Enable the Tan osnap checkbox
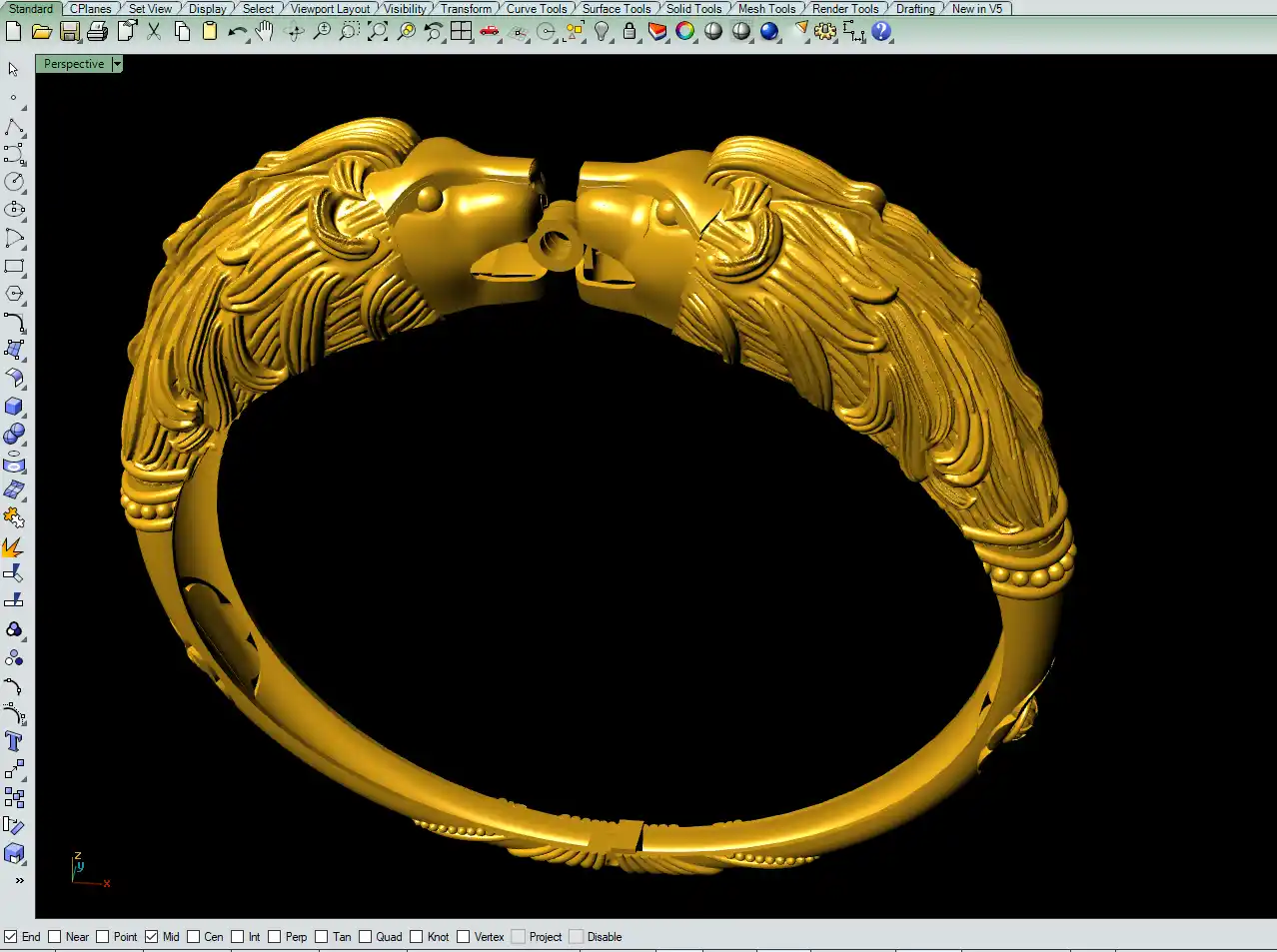 click(322, 937)
